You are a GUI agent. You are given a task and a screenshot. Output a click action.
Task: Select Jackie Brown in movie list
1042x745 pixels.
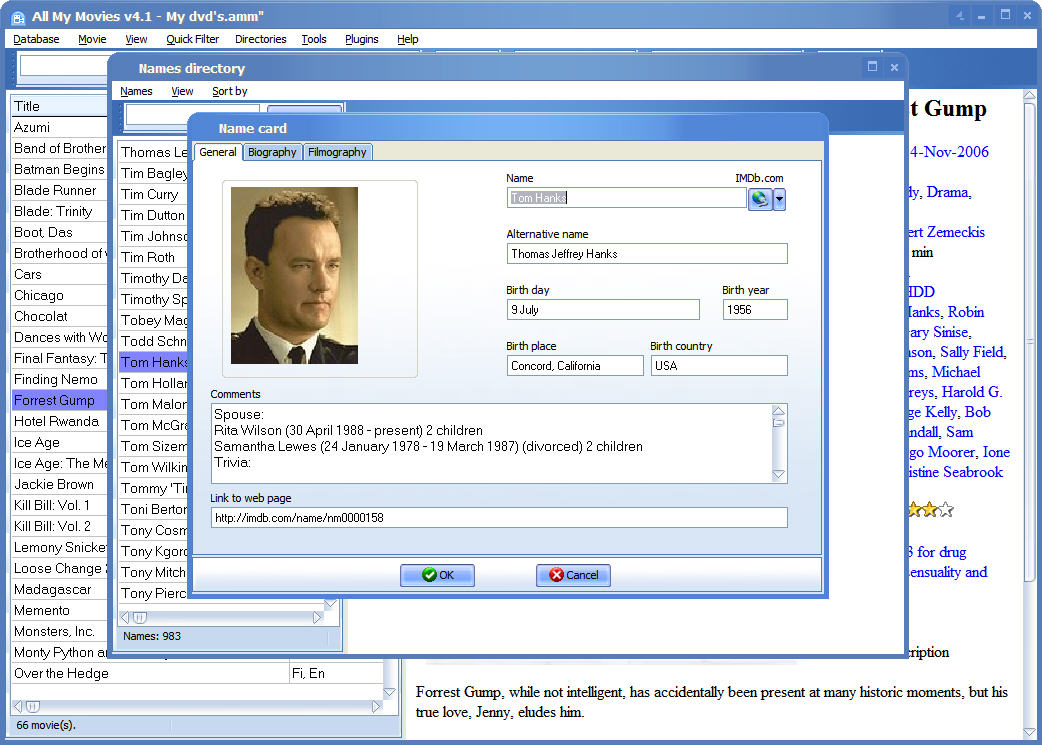coord(59,484)
